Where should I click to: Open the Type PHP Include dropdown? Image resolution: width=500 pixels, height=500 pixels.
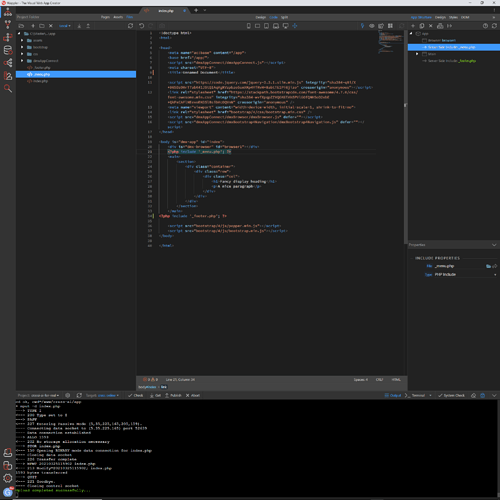[x=465, y=274]
